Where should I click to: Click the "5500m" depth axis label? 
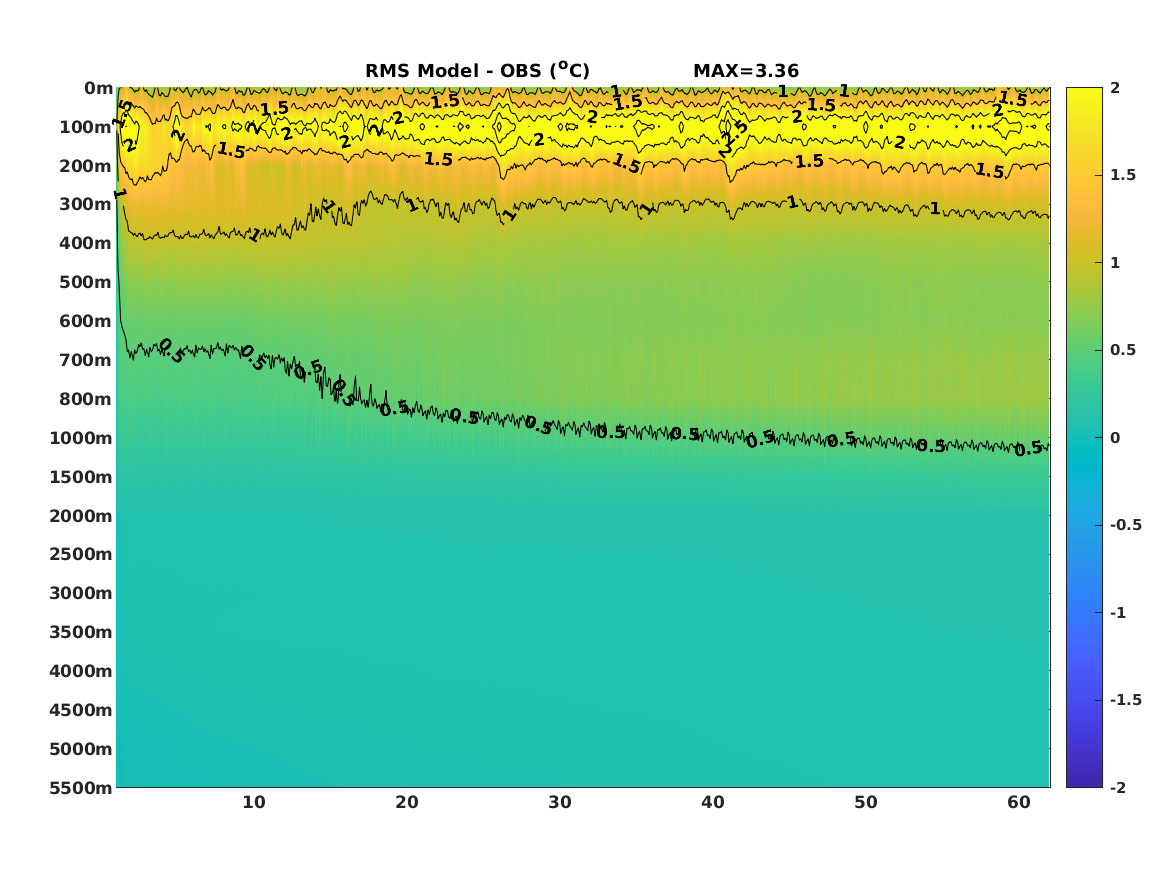click(x=81, y=788)
